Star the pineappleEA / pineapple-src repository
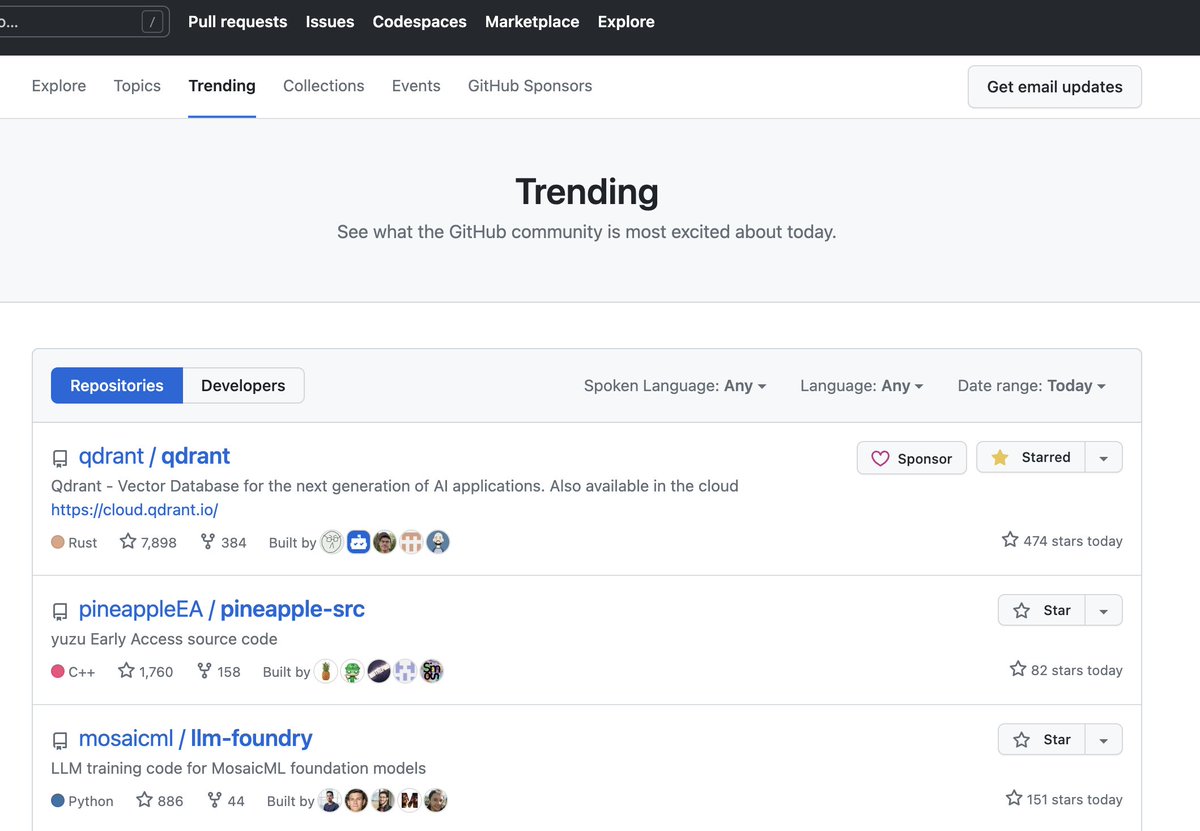Image resolution: width=1200 pixels, height=831 pixels. click(1041, 610)
